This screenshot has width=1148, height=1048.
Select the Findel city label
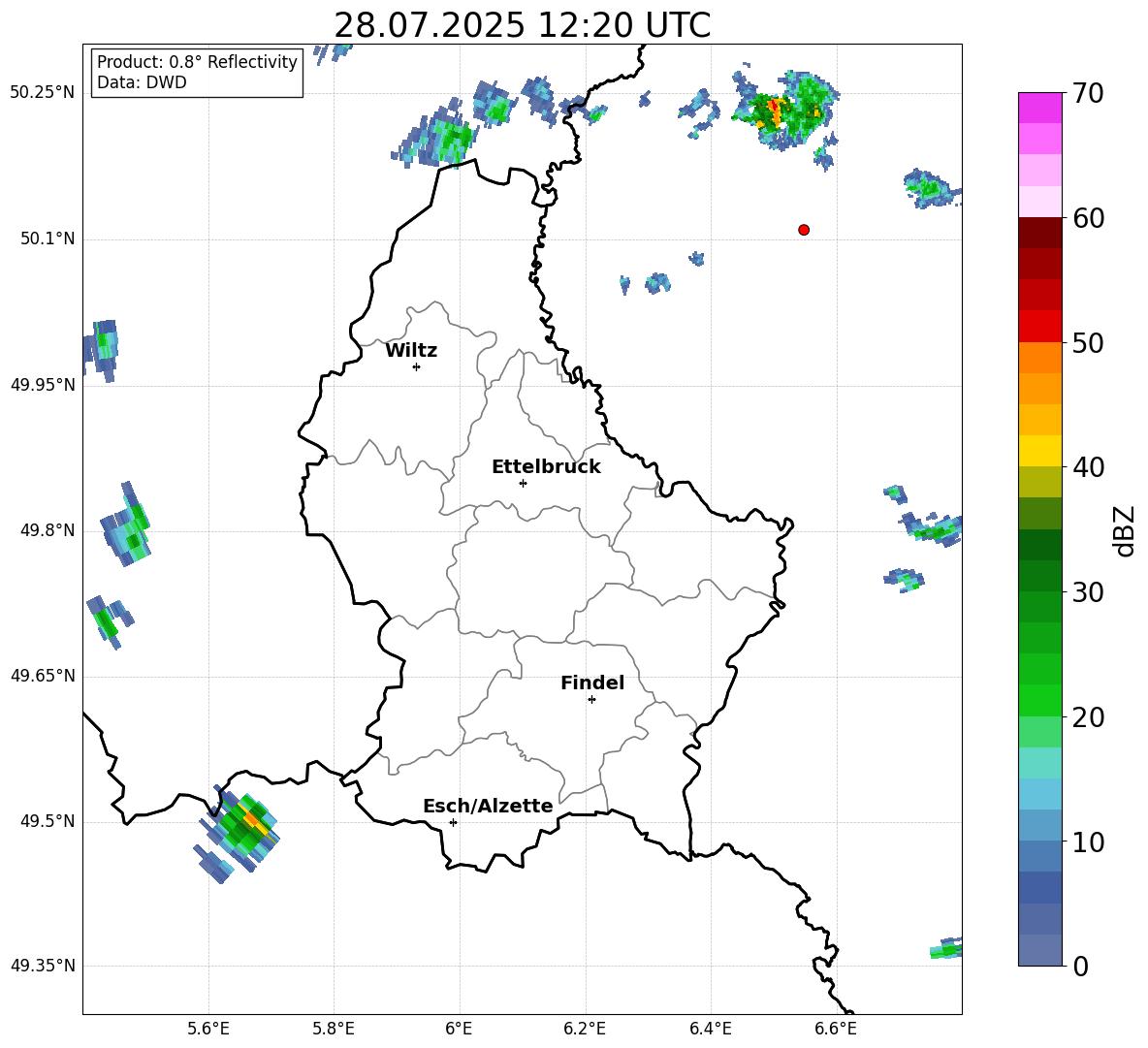coord(592,683)
